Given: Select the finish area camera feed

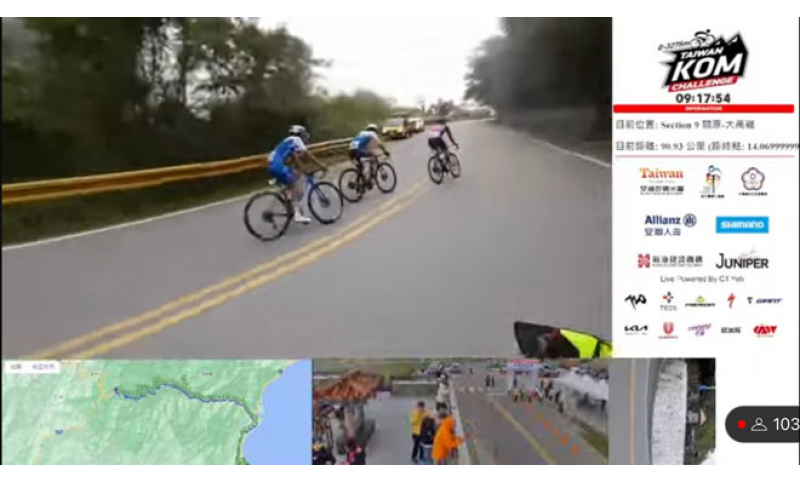Looking at the screenshot, I should pos(460,412).
